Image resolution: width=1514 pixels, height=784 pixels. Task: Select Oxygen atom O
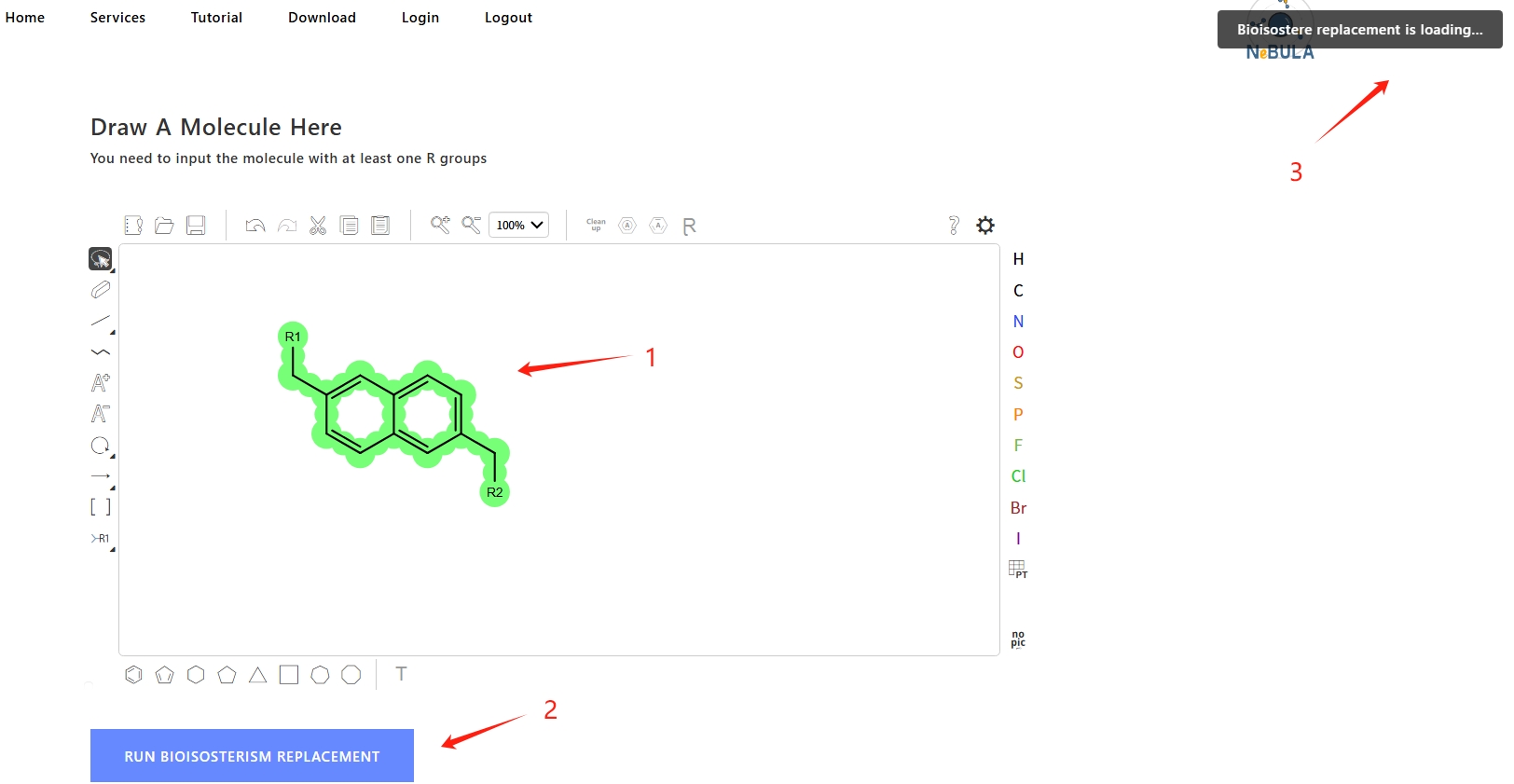[1018, 352]
